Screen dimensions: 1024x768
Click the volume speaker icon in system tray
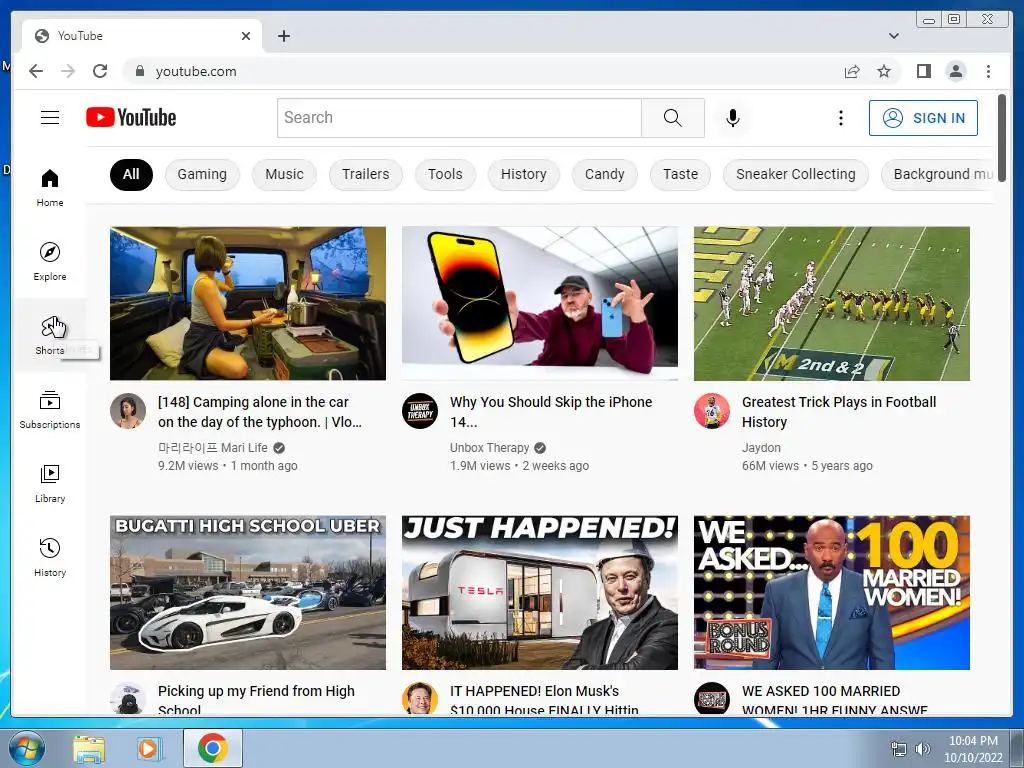pos(922,749)
